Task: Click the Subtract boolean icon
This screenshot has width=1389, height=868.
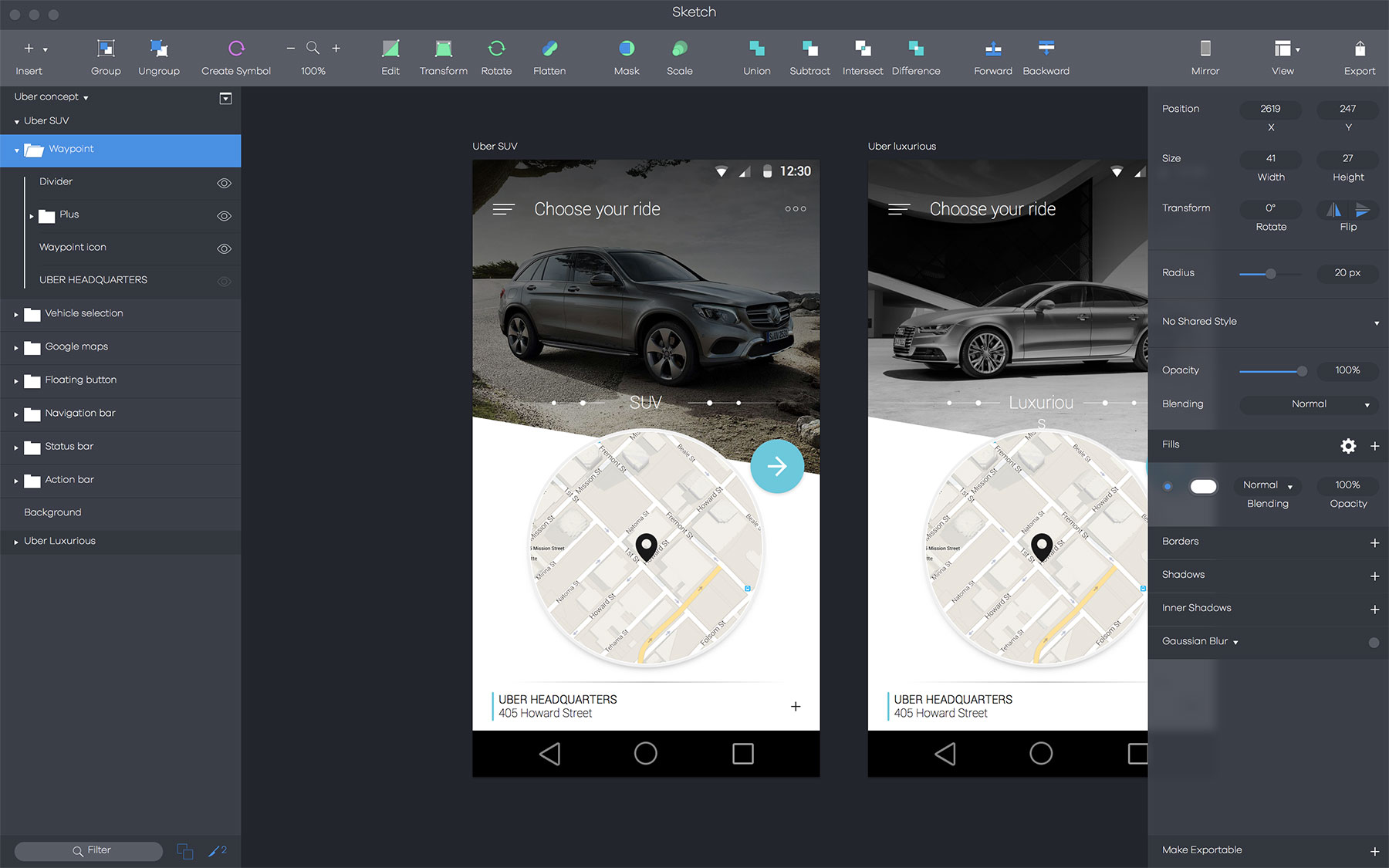Action: [809, 49]
